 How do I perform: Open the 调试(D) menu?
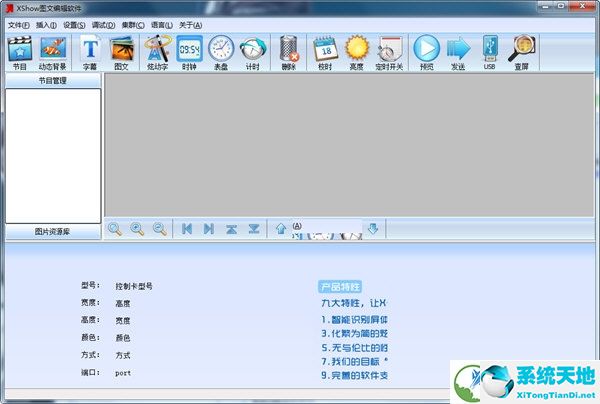tap(103, 25)
